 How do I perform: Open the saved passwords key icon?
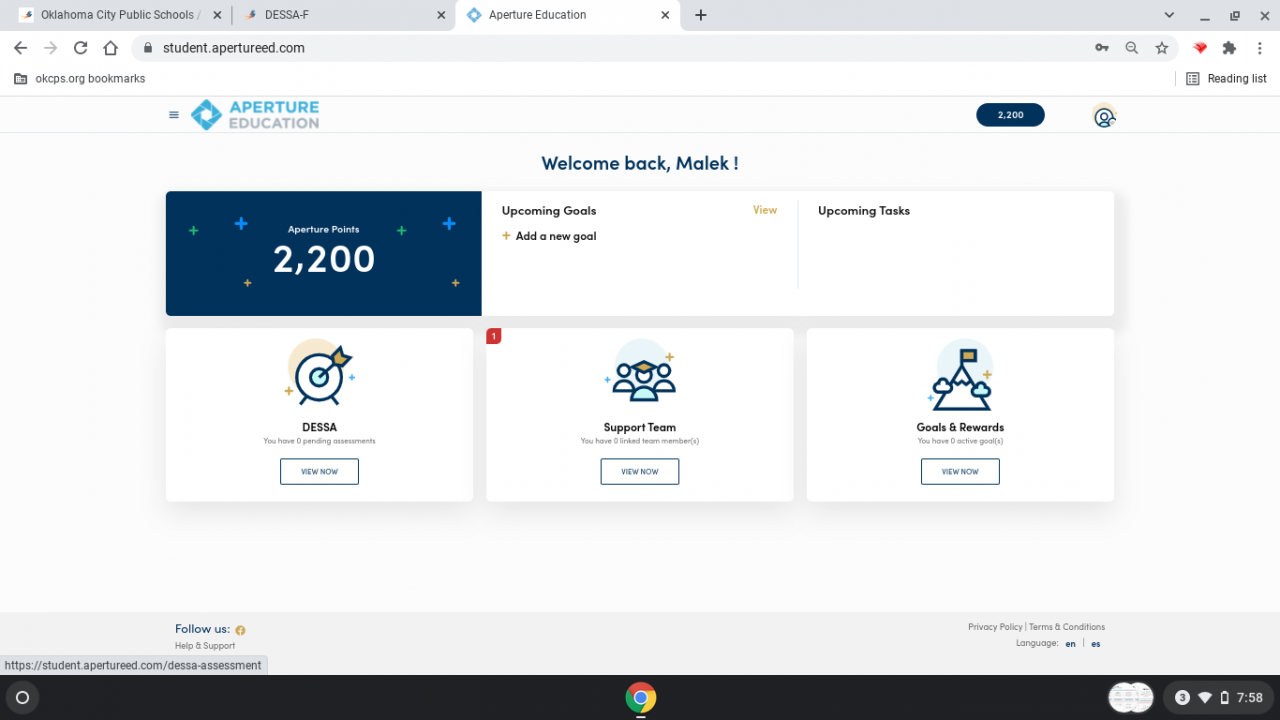coord(1102,48)
